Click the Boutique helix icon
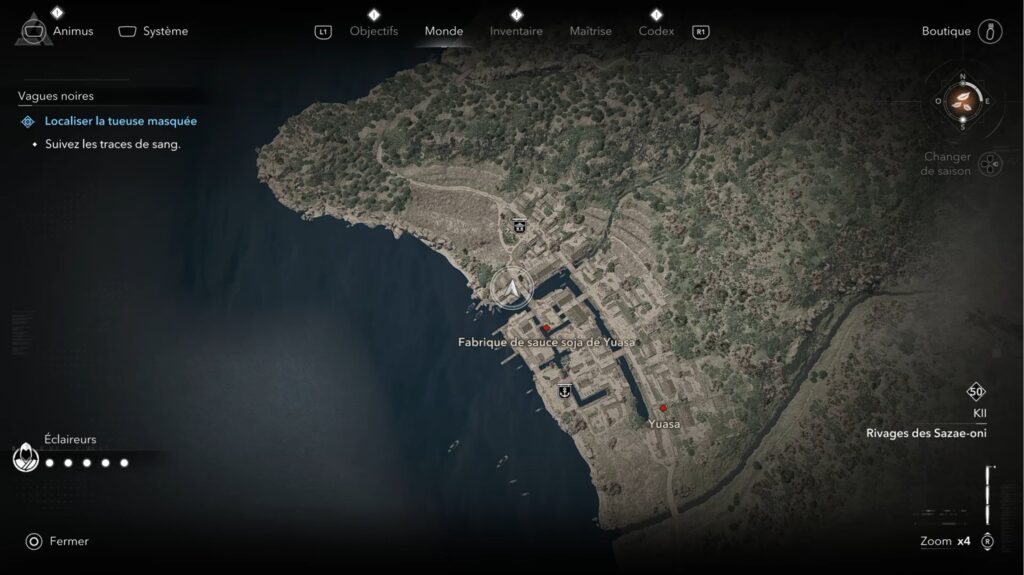The height and width of the screenshot is (575, 1024). [990, 31]
